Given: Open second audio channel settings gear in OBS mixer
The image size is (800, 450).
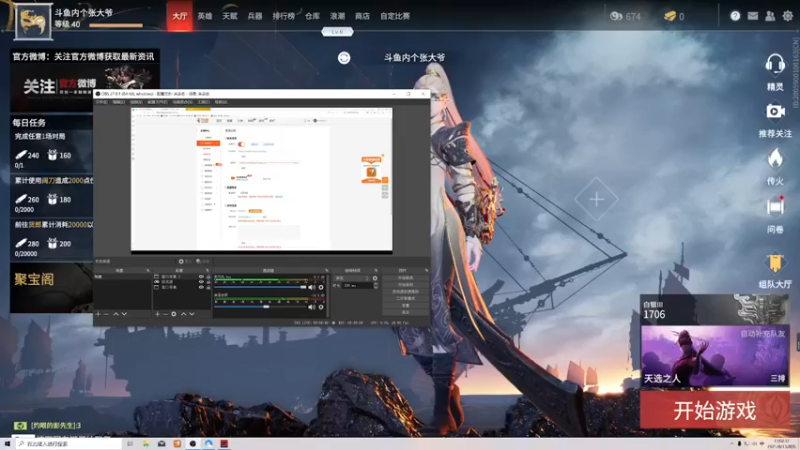Looking at the screenshot, I should tap(321, 307).
